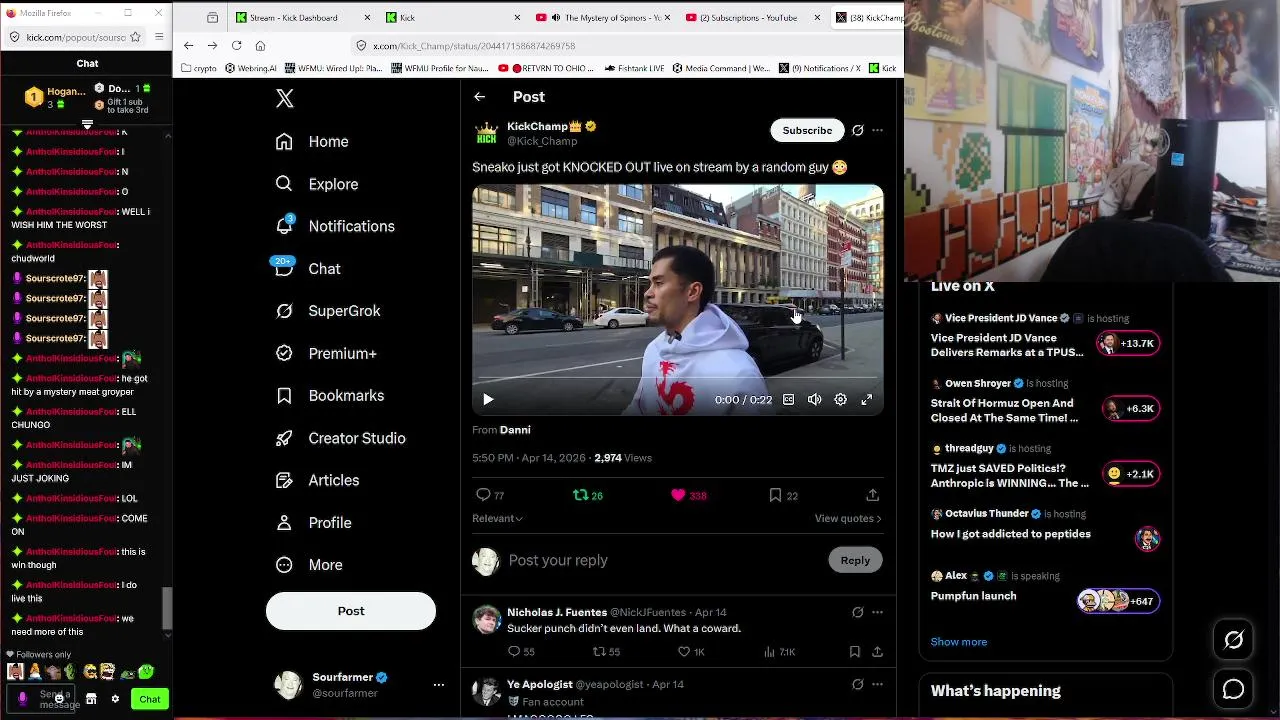Open Fishtank LIVE bookmark

(x=634, y=68)
